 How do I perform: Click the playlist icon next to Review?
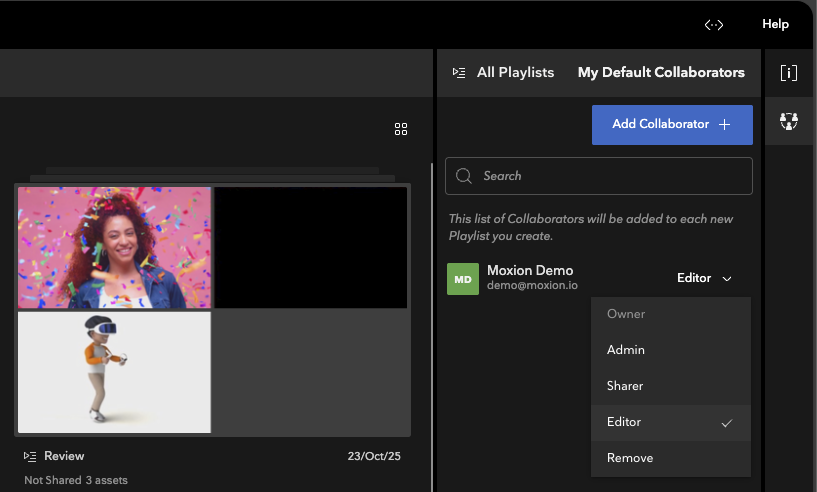click(30, 456)
